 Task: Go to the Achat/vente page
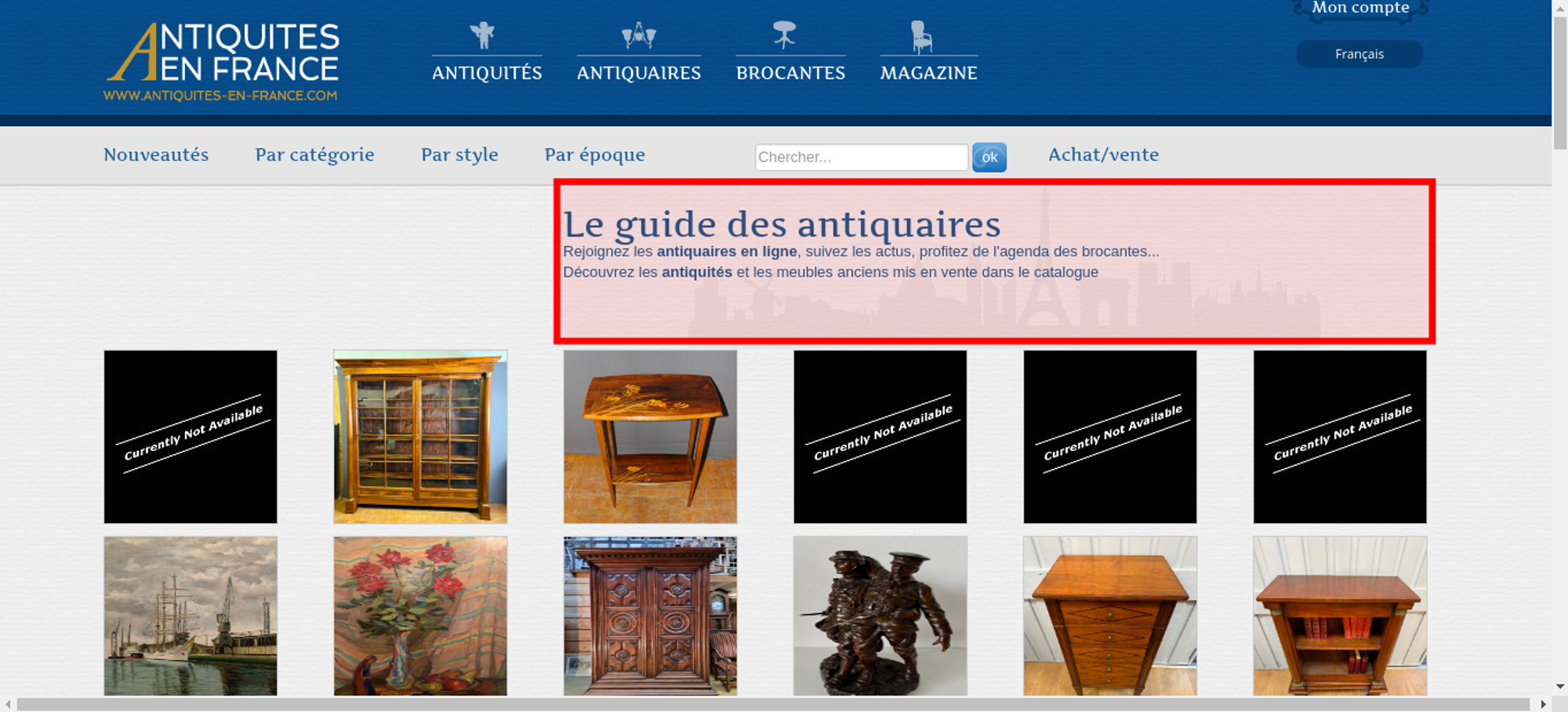coord(1103,154)
